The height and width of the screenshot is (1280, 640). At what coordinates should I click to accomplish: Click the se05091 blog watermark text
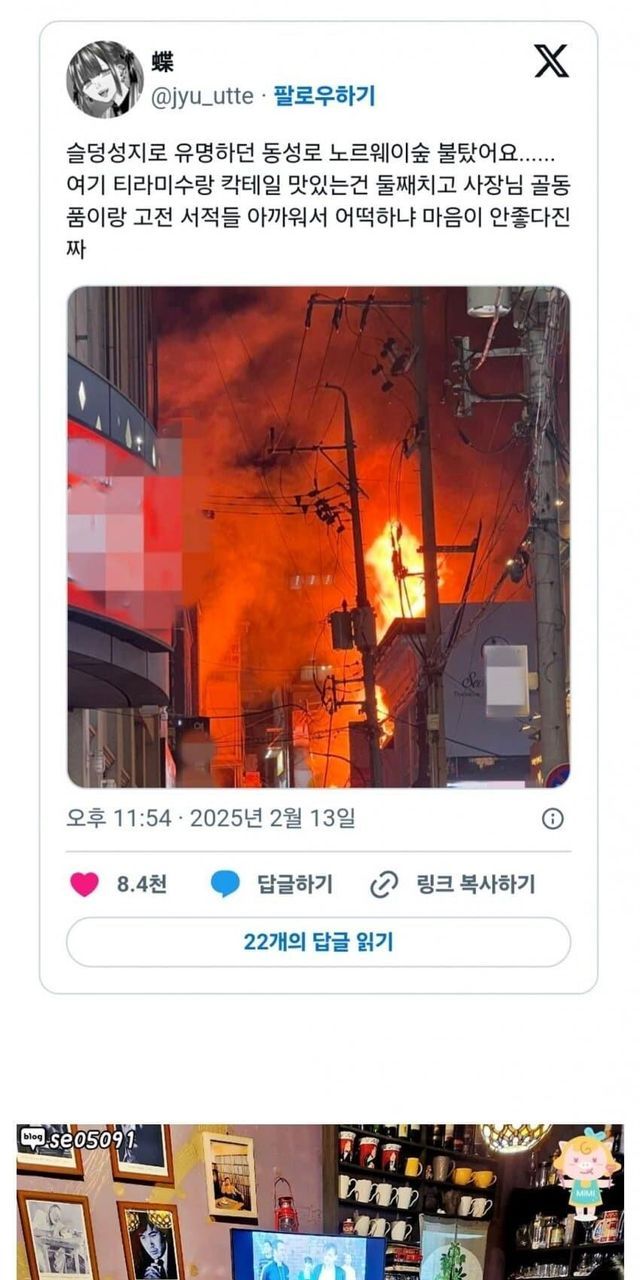93,1139
